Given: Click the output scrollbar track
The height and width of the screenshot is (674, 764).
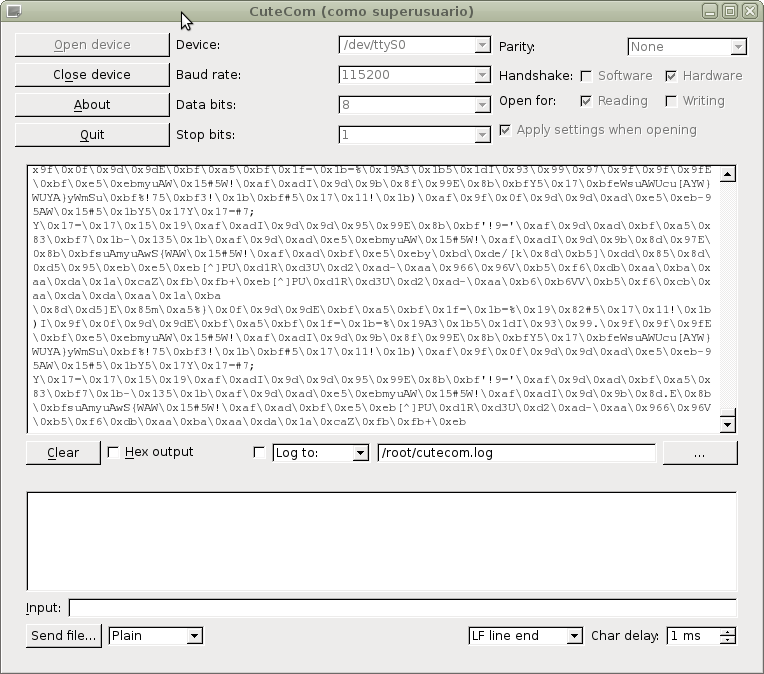Looking at the screenshot, I should (727, 295).
